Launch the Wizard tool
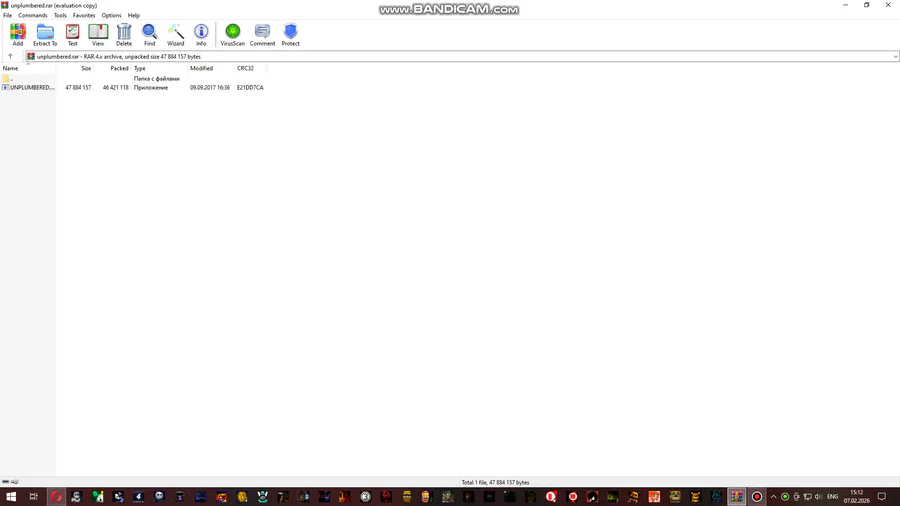Viewport: 900px width, 506px height. (175, 34)
